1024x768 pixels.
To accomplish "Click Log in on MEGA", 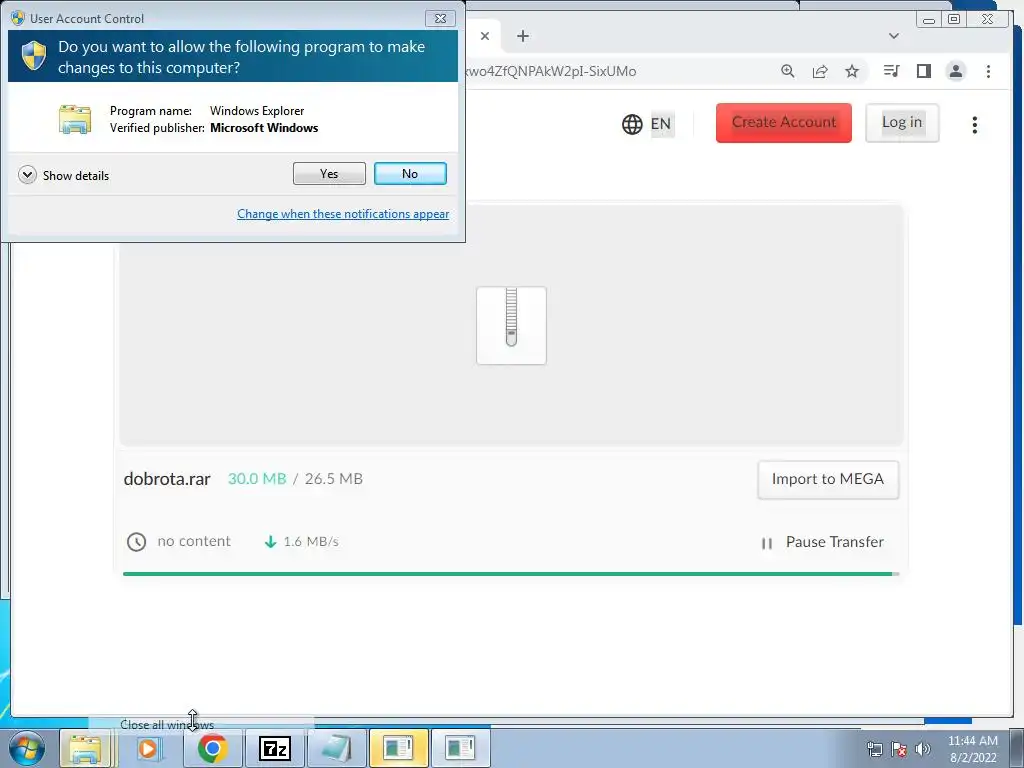I will point(902,123).
